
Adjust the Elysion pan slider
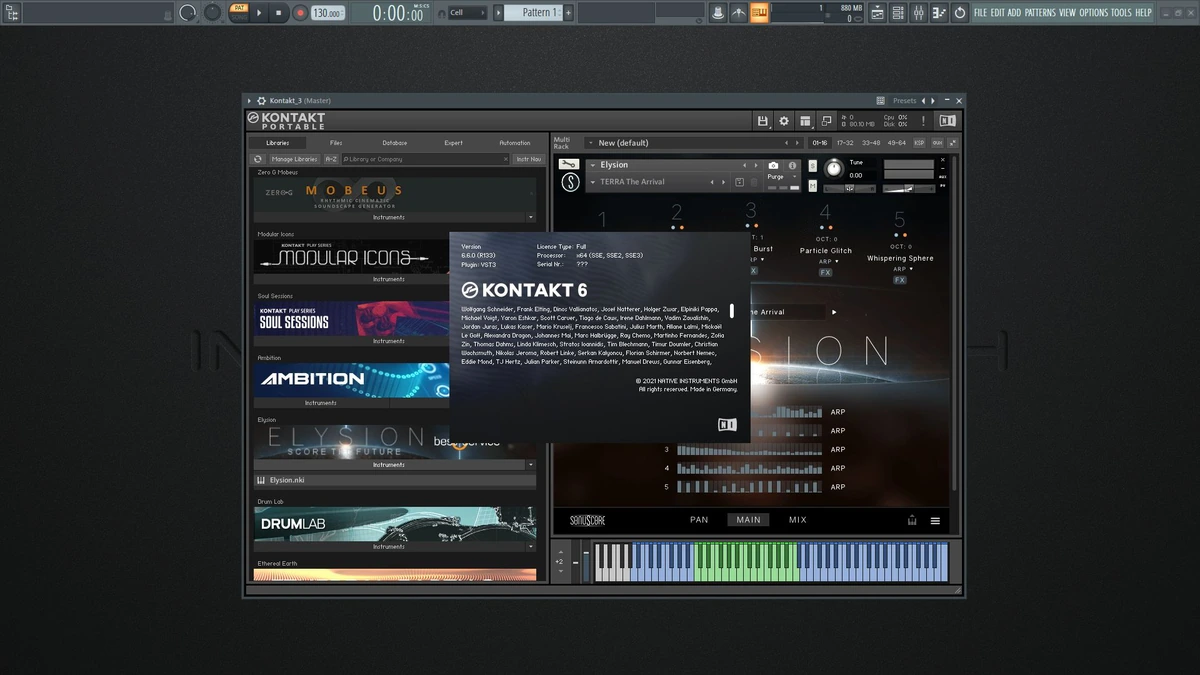[x=849, y=189]
